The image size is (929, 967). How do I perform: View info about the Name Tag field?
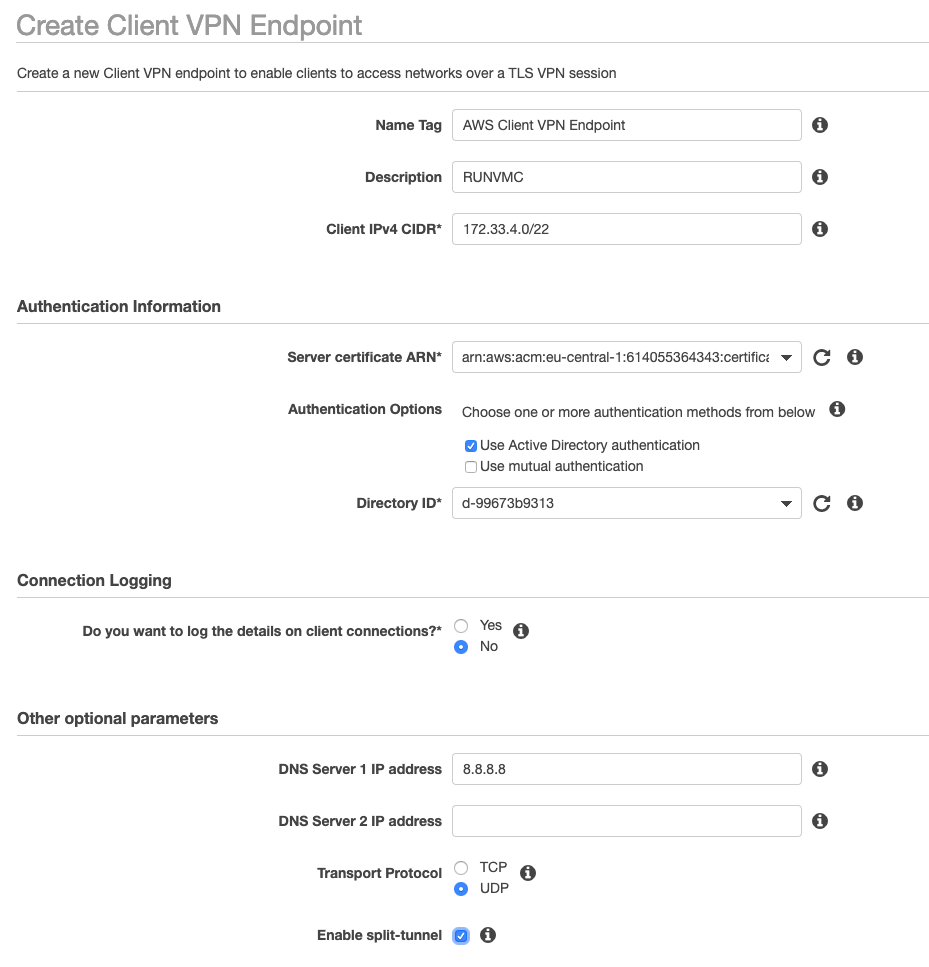point(819,124)
